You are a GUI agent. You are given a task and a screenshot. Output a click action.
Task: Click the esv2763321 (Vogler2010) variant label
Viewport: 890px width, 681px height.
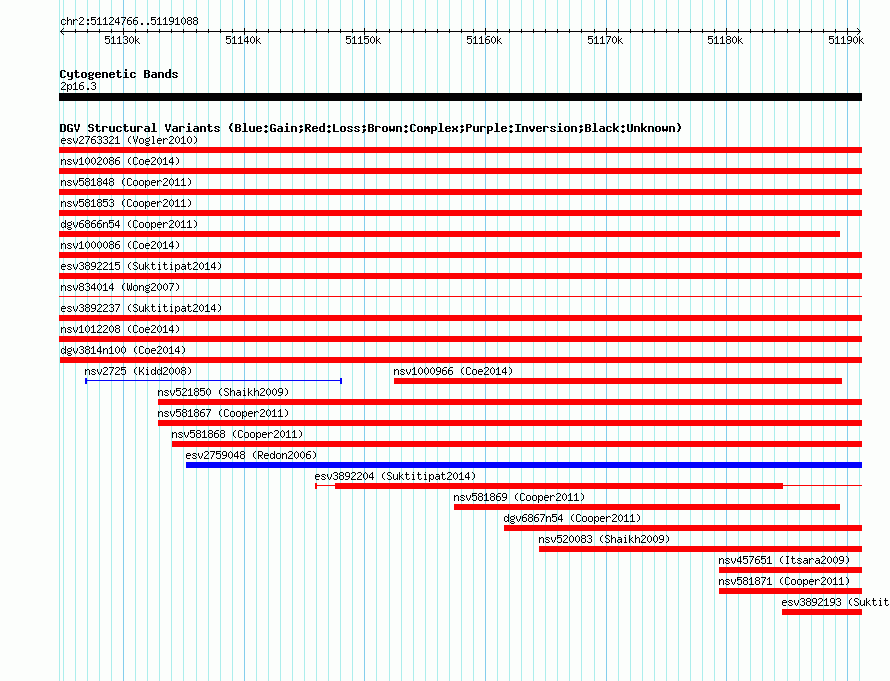pyautogui.click(x=129, y=140)
